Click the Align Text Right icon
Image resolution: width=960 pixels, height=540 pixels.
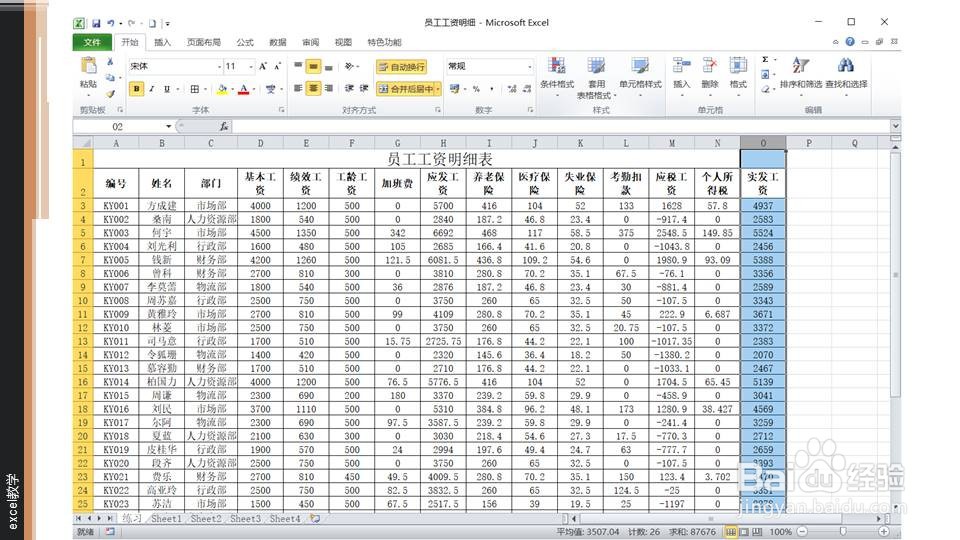[x=329, y=89]
